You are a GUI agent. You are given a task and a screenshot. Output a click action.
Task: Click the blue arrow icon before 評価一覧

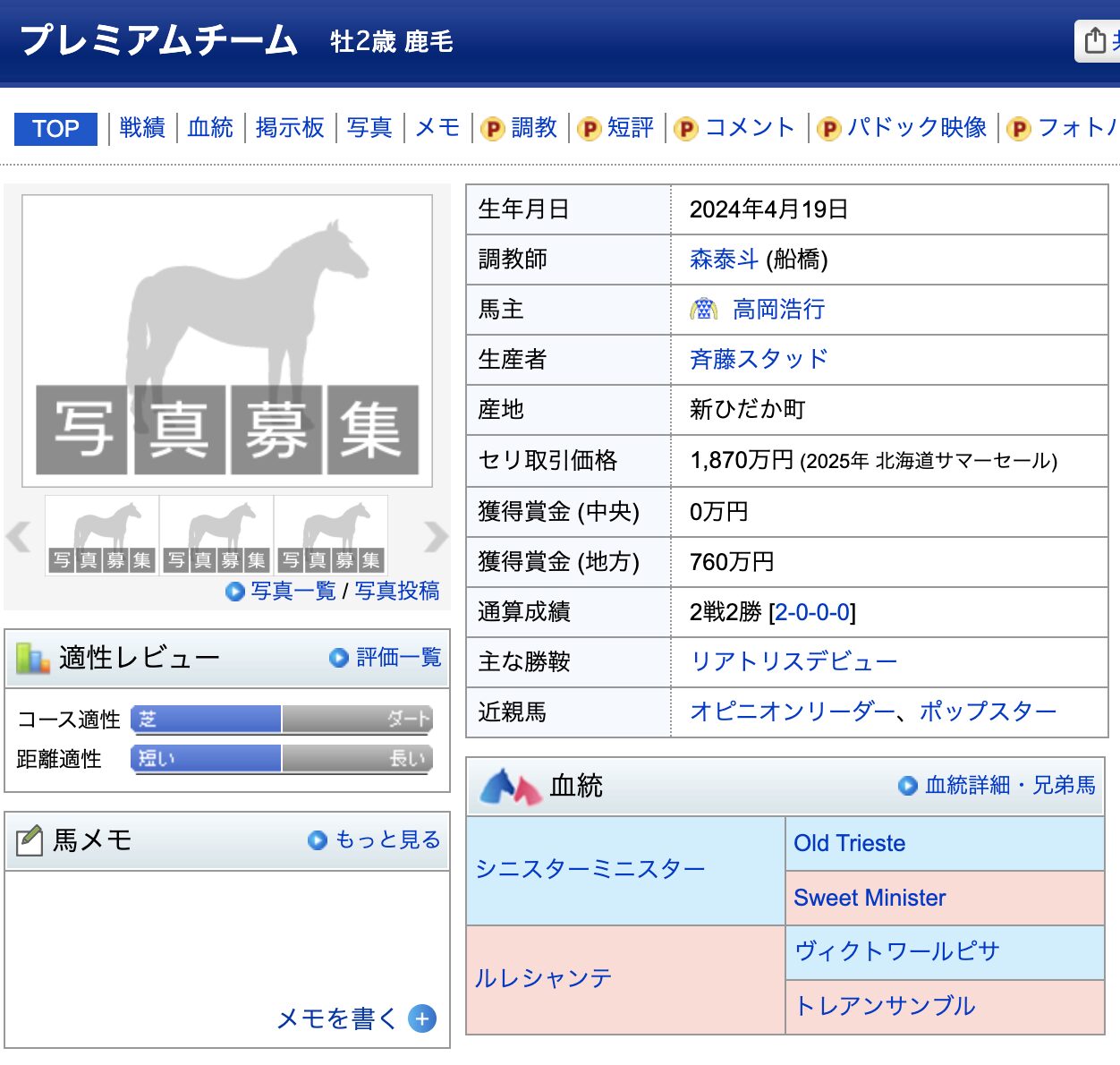339,658
